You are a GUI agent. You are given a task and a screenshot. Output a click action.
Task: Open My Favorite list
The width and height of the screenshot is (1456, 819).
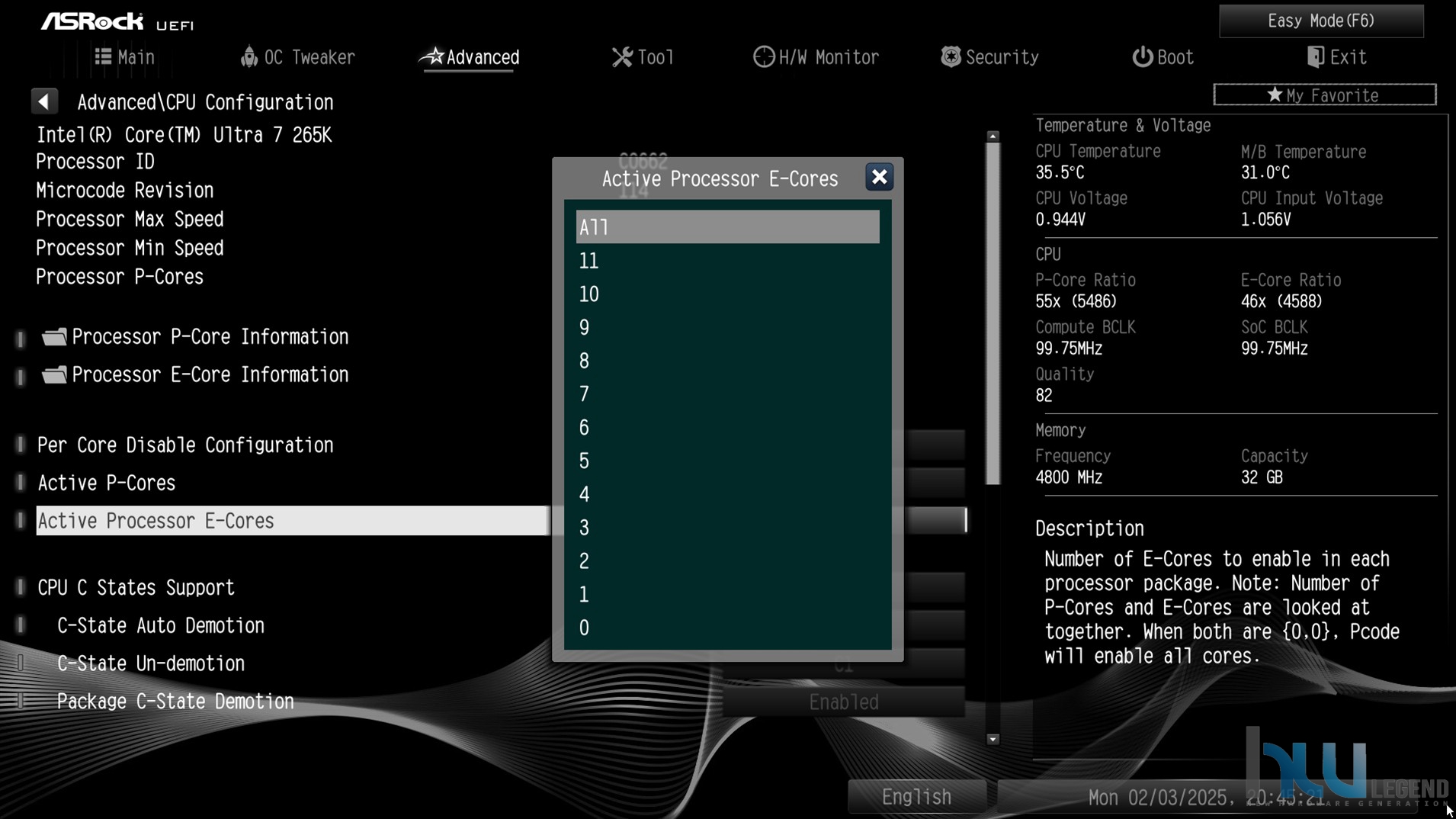point(1324,95)
